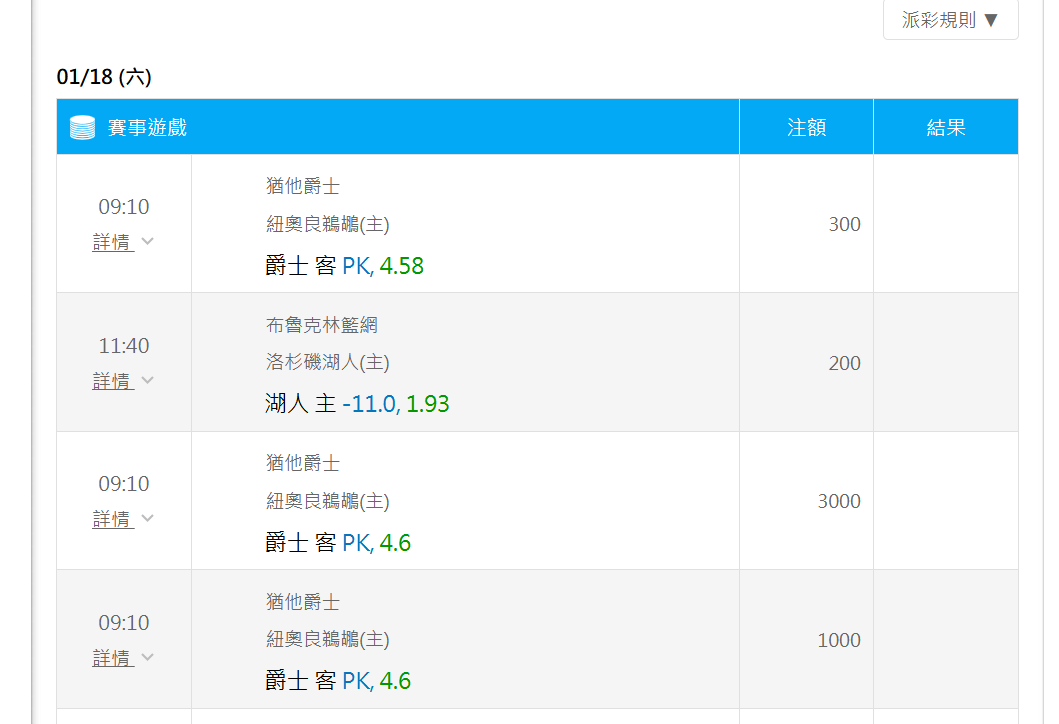Click 猶他爵士 in the 1000 bet row

tap(303, 602)
